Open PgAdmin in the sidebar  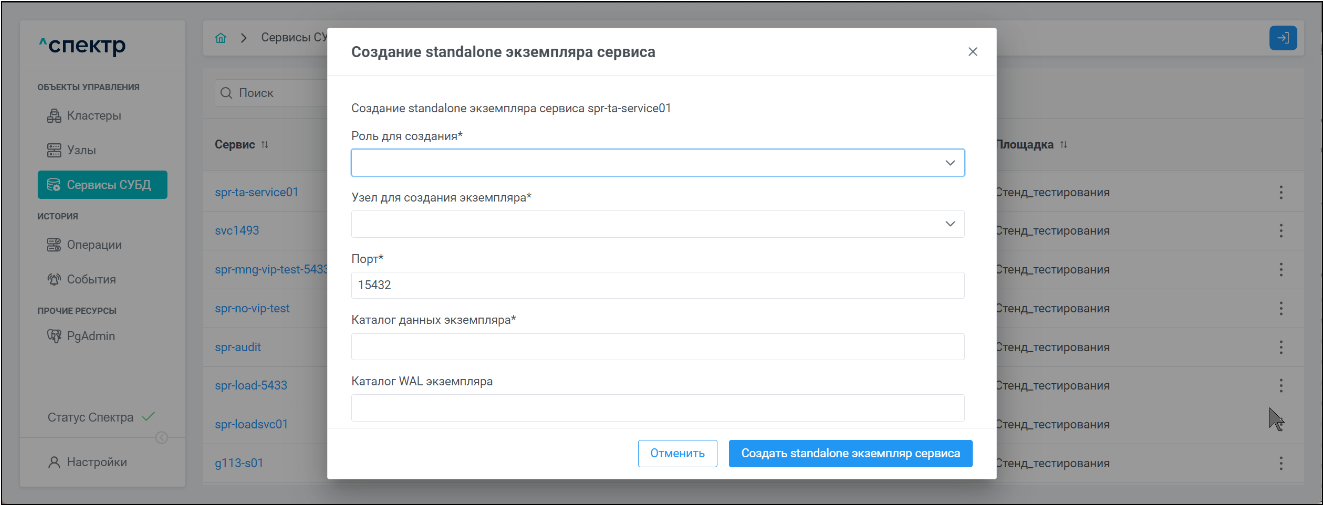(x=90, y=336)
